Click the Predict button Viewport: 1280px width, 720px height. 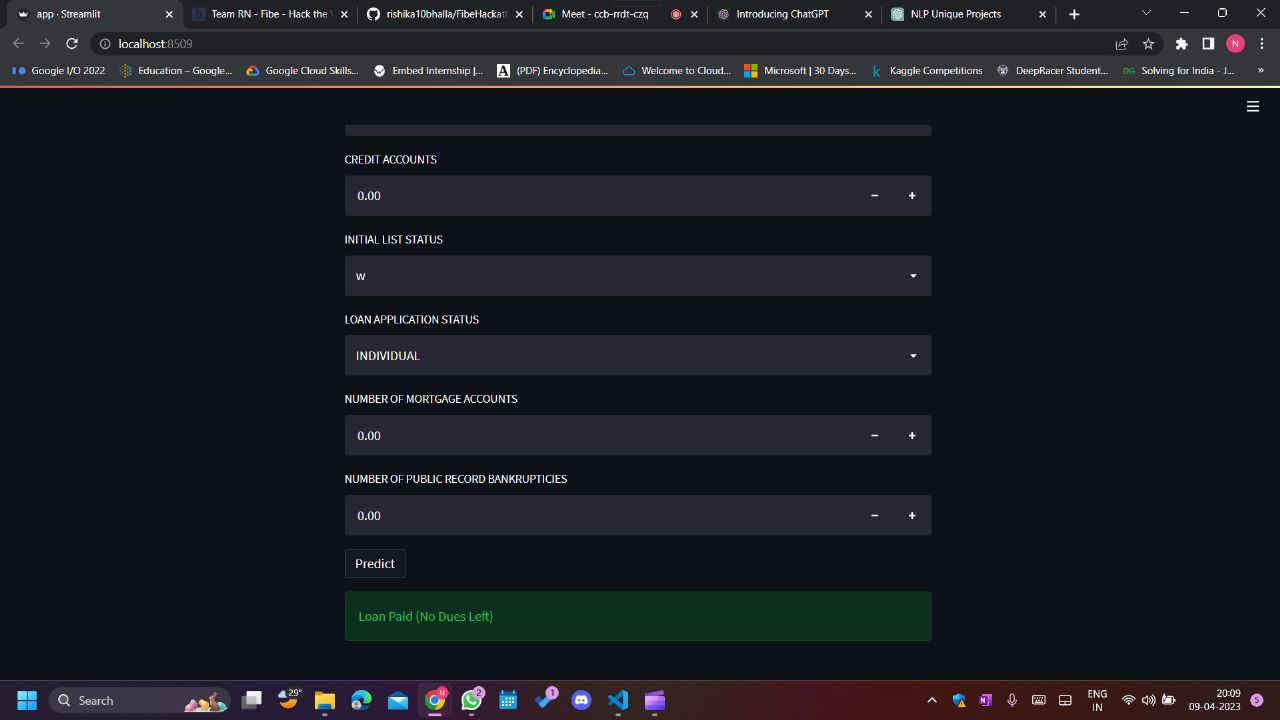pyautogui.click(x=375, y=564)
